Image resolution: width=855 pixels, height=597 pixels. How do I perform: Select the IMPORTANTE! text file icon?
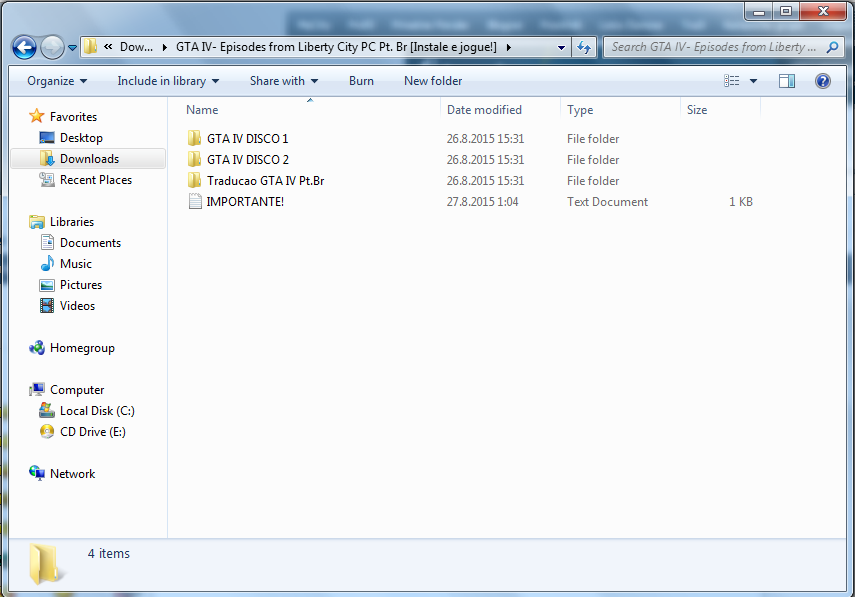tap(195, 201)
